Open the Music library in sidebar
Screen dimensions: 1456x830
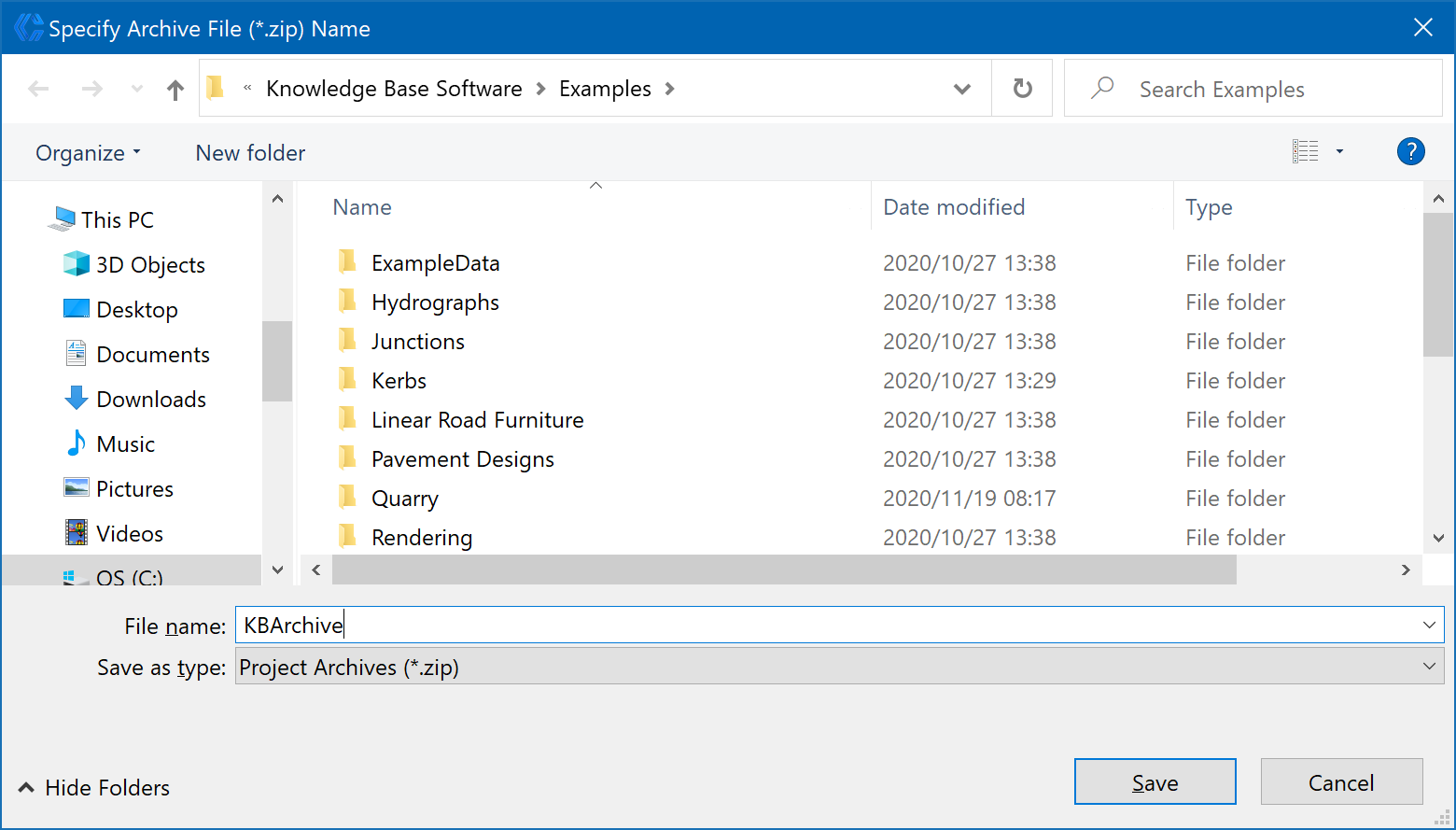point(125,444)
